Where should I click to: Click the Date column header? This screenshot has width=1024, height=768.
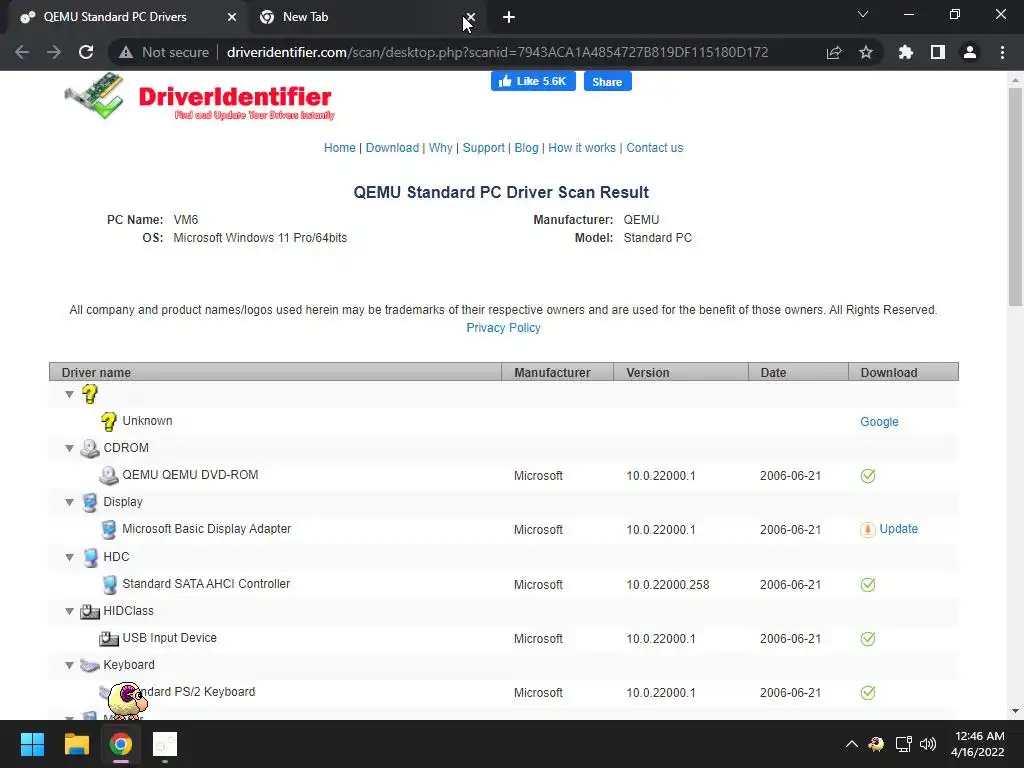coord(798,372)
